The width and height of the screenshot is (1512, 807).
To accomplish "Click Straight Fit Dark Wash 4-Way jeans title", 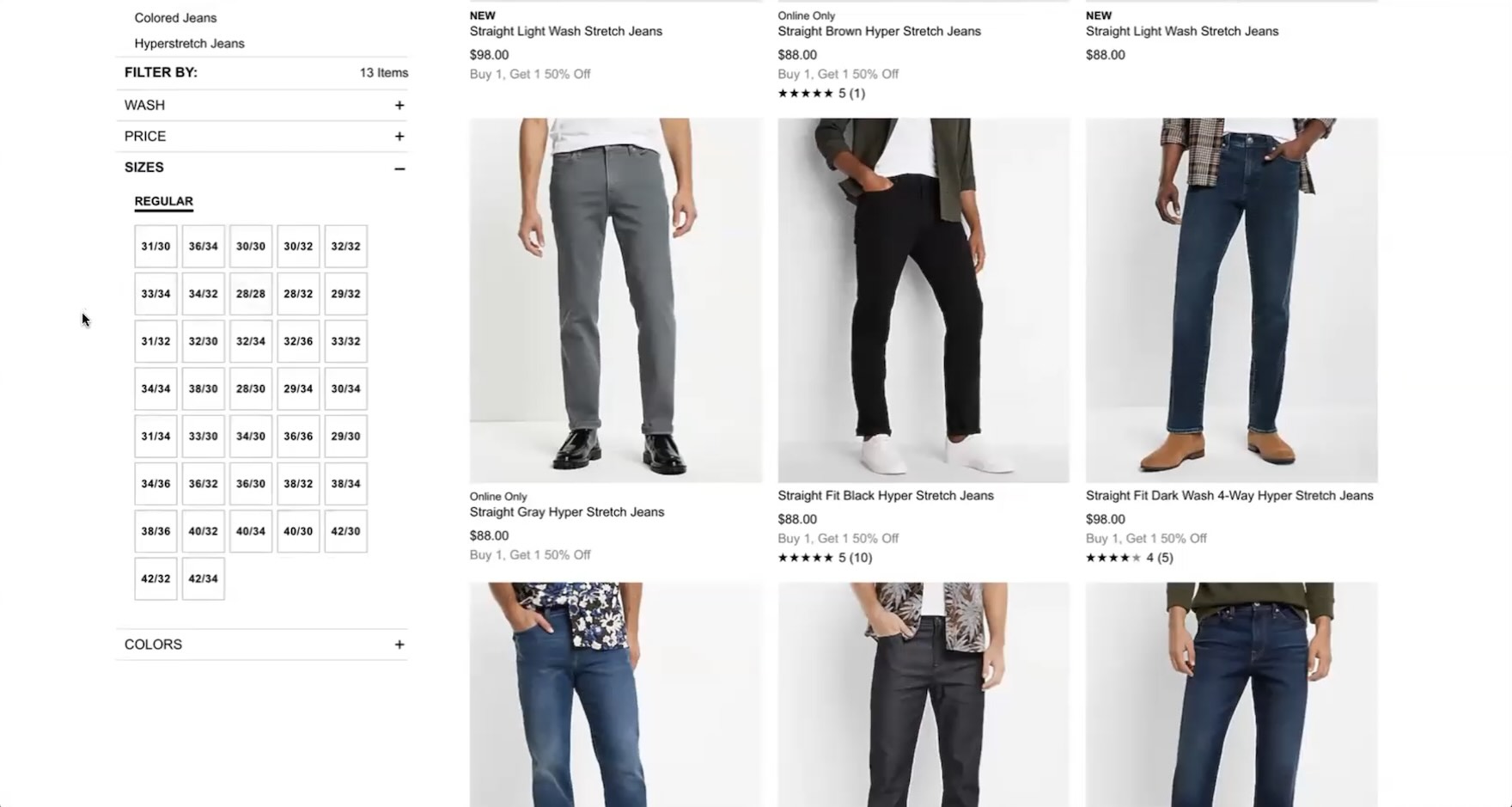I will pos(1228,496).
